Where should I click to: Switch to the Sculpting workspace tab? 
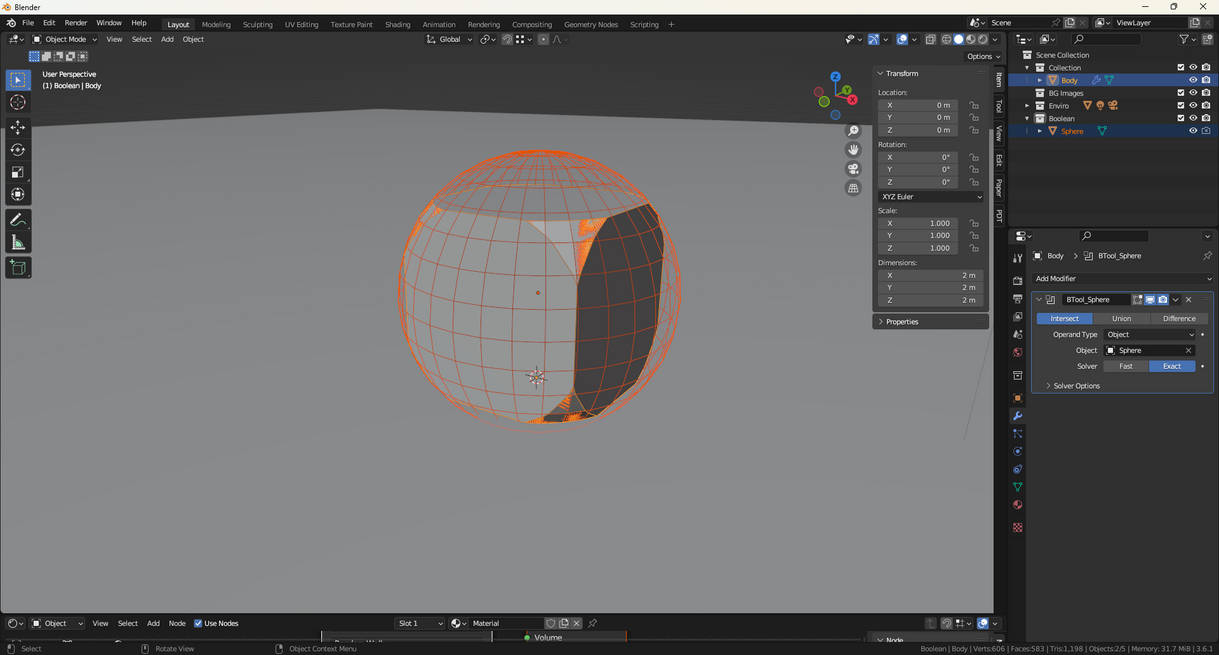[x=257, y=24]
